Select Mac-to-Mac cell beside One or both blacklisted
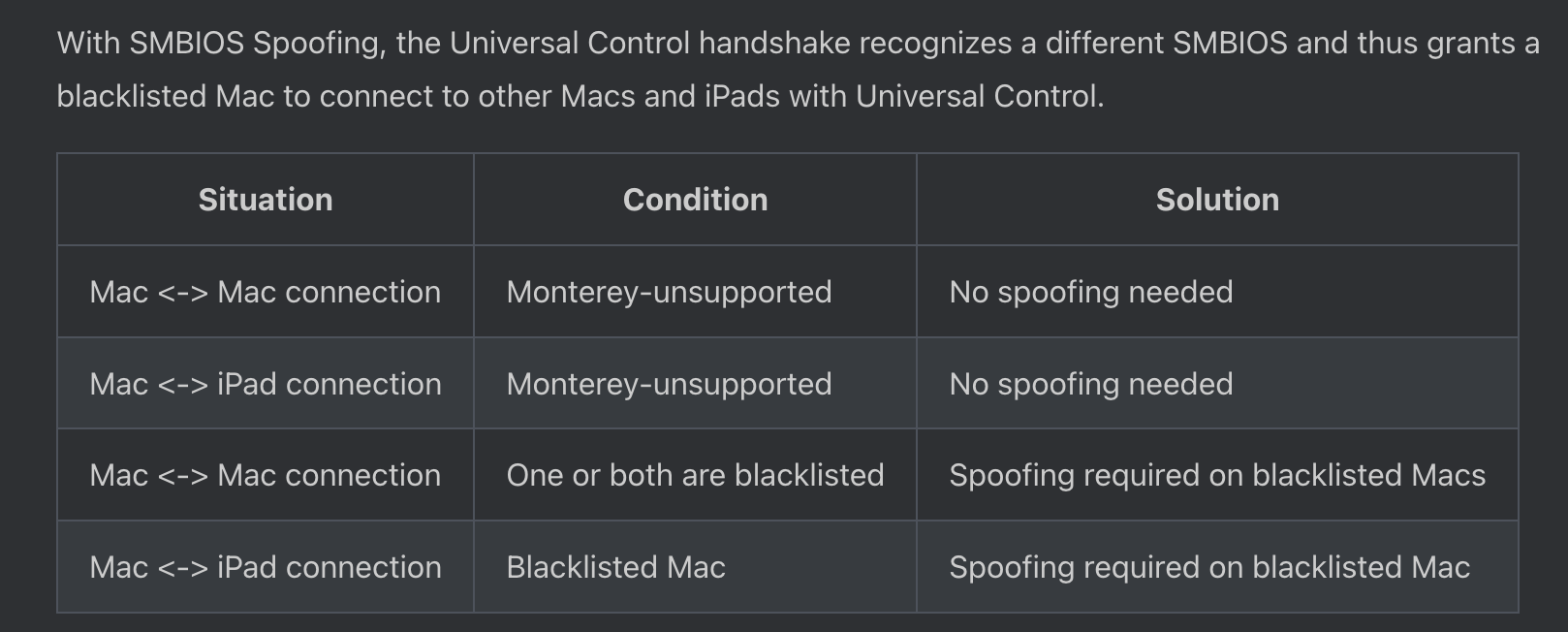 (265, 475)
